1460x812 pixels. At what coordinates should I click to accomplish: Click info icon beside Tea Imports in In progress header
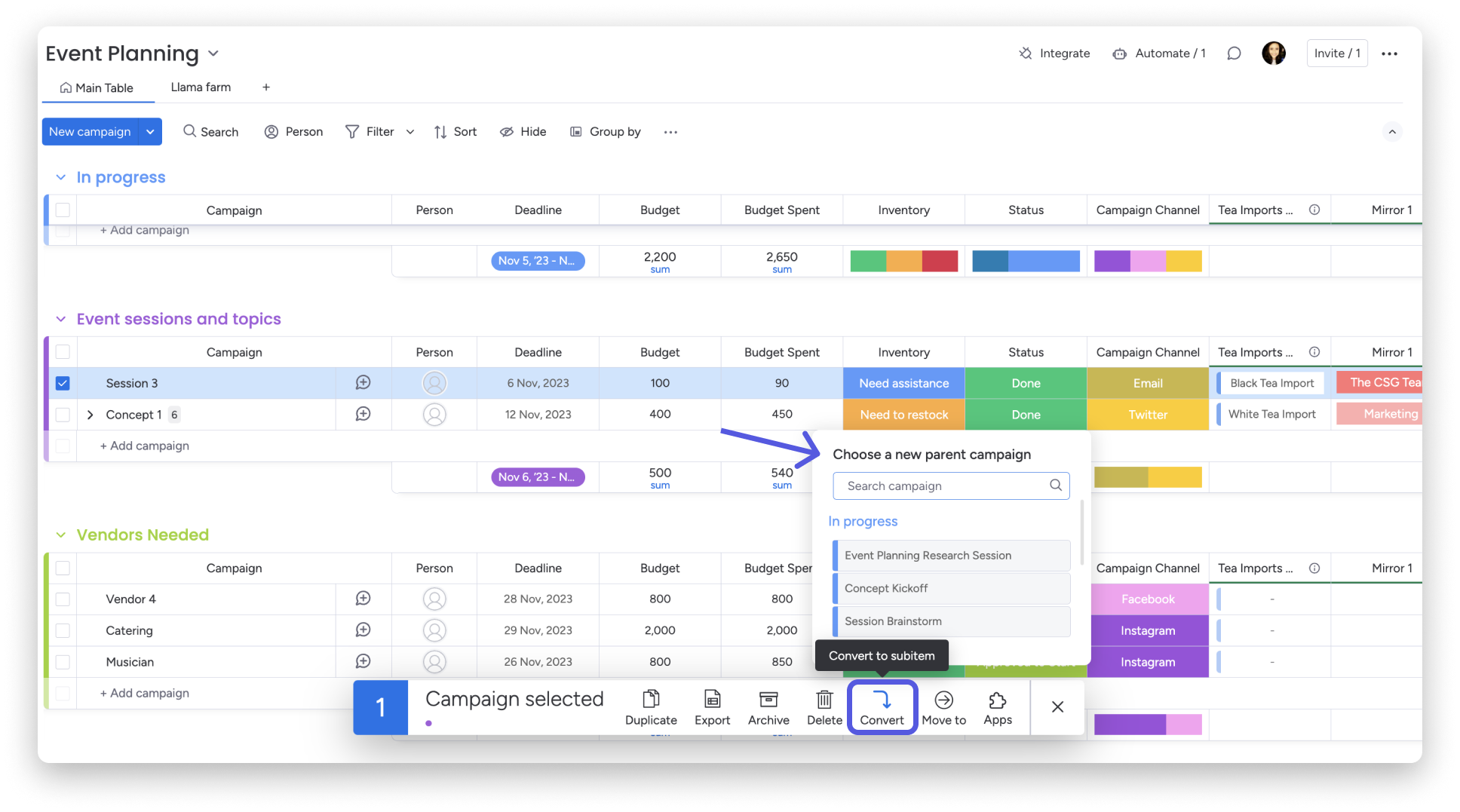coord(1314,210)
